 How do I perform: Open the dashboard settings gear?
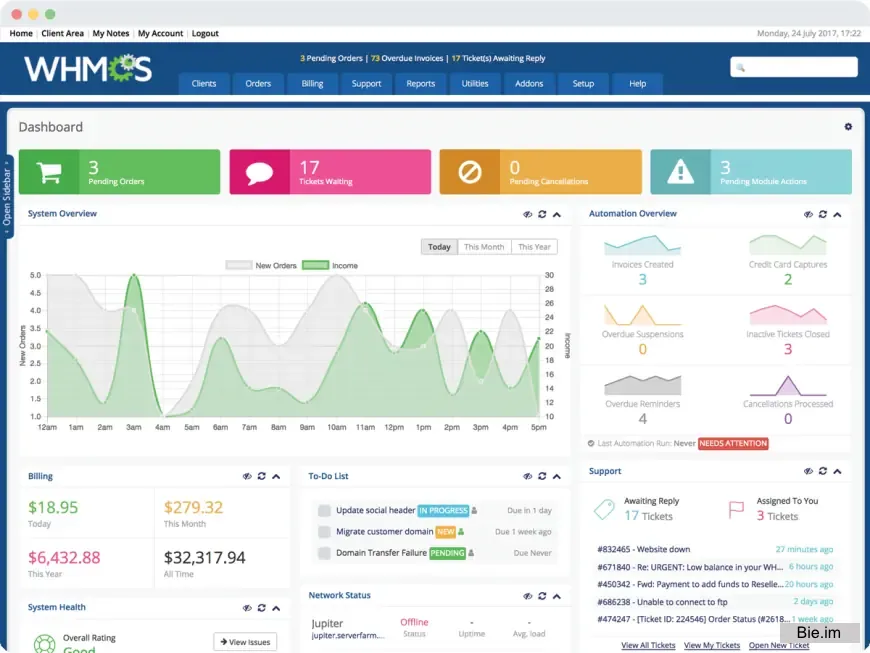pyautogui.click(x=848, y=128)
